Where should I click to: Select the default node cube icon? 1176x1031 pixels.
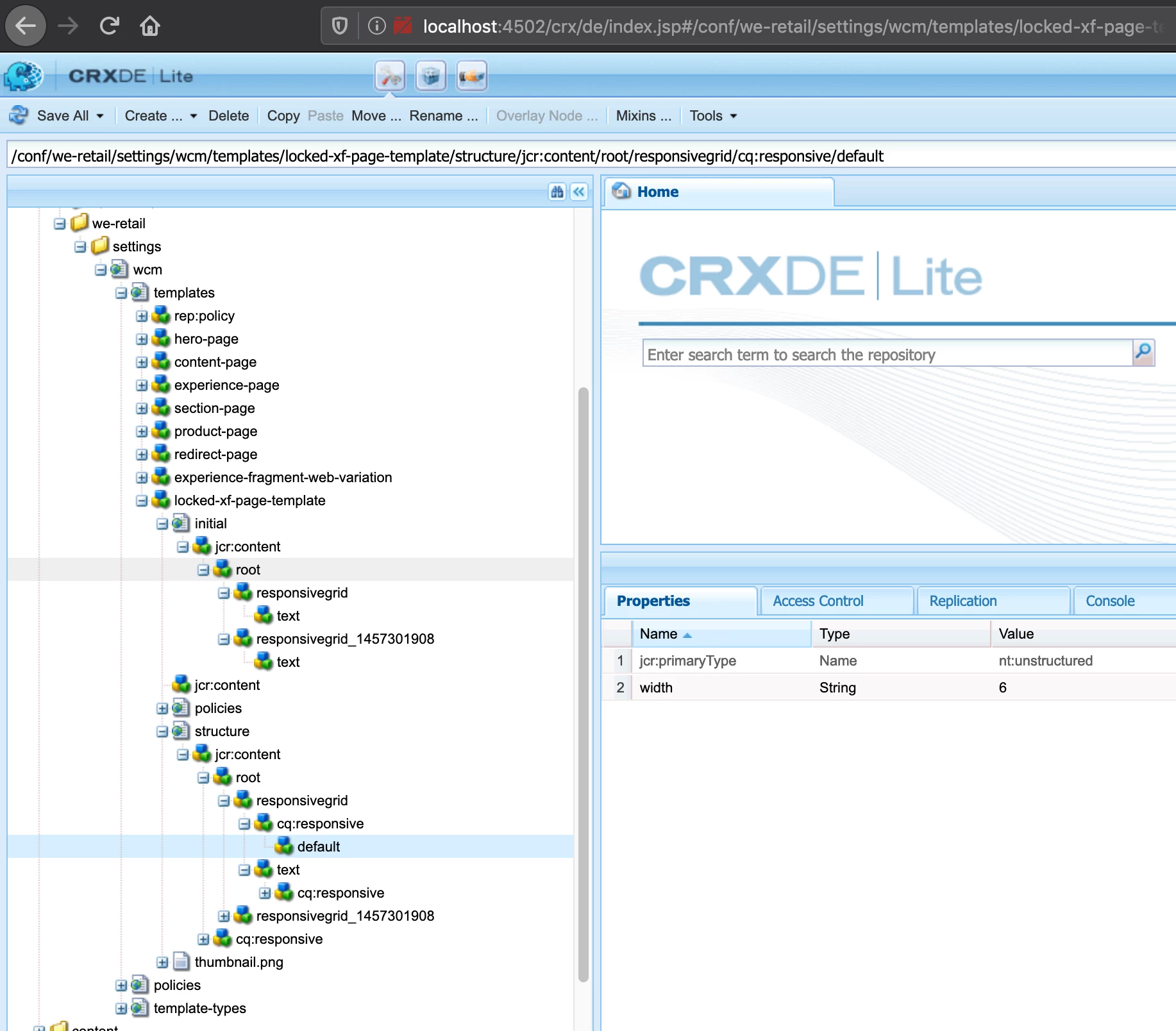coord(283,846)
